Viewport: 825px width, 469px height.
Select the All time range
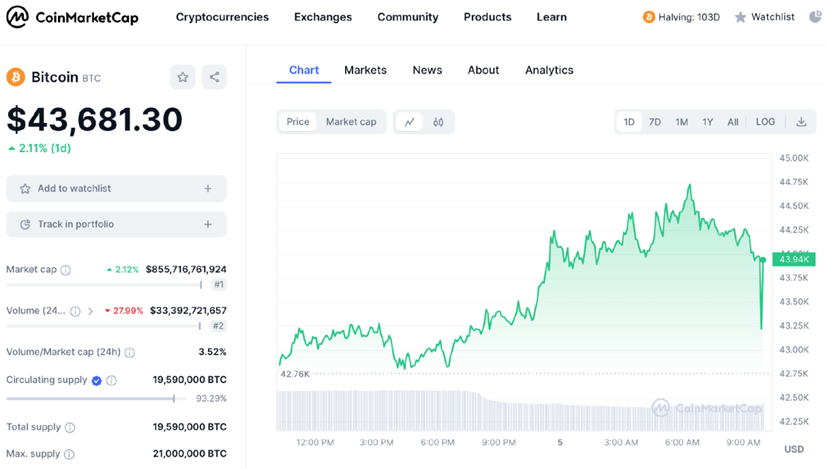coord(733,122)
